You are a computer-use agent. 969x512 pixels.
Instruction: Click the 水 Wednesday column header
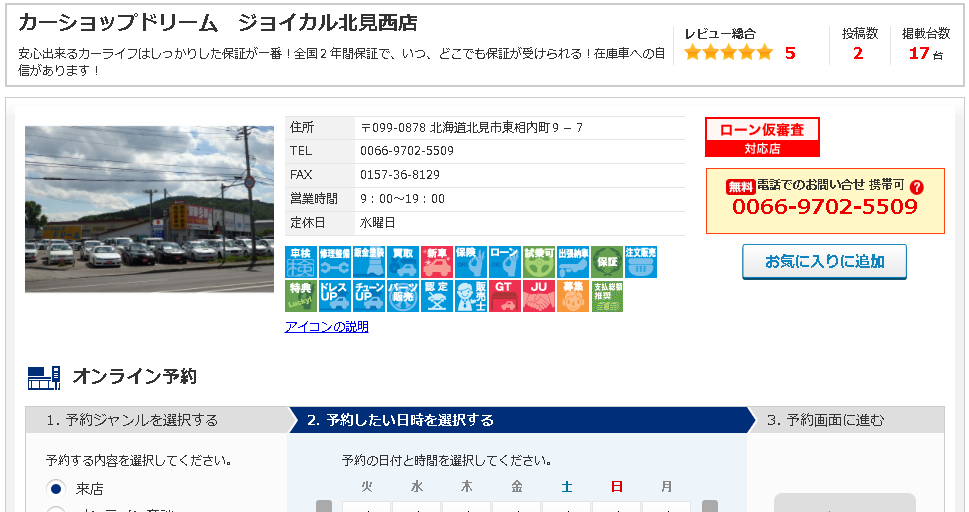click(417, 487)
